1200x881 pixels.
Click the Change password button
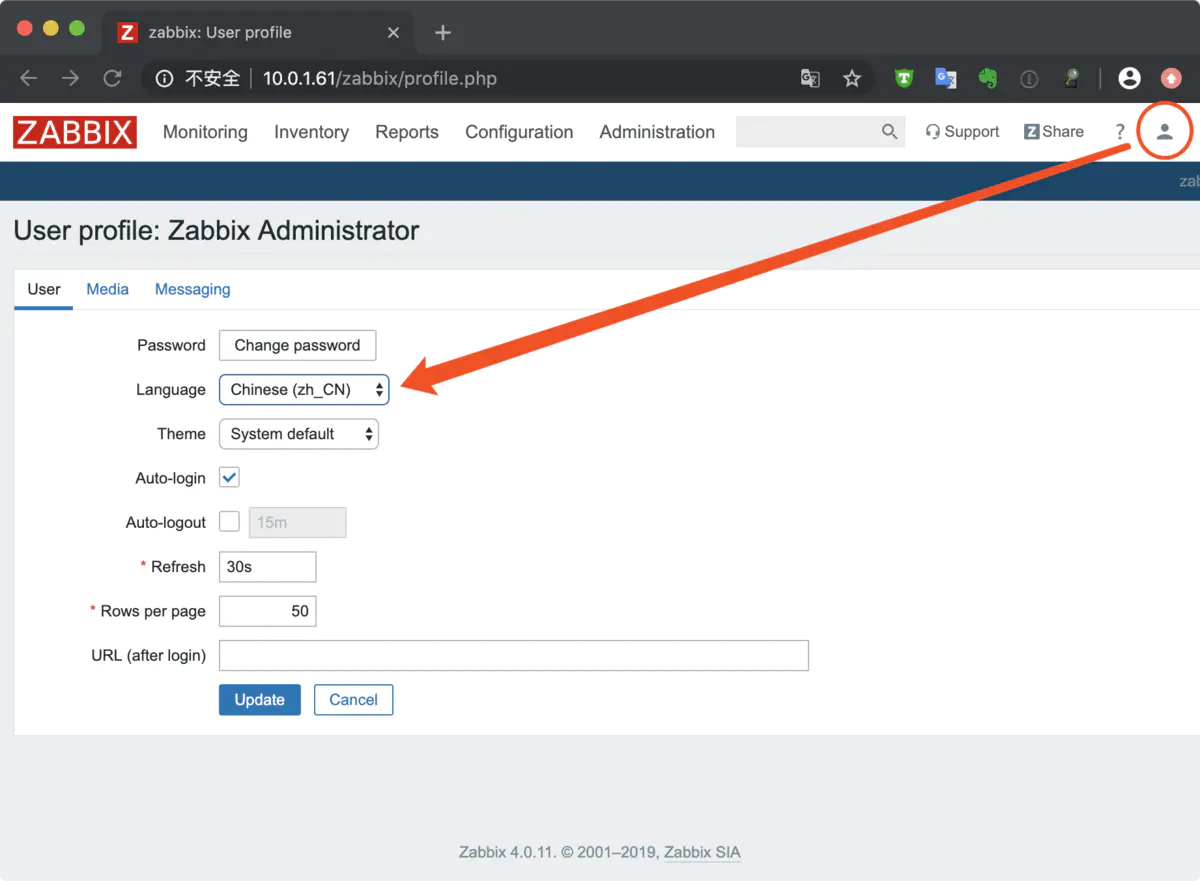click(297, 345)
